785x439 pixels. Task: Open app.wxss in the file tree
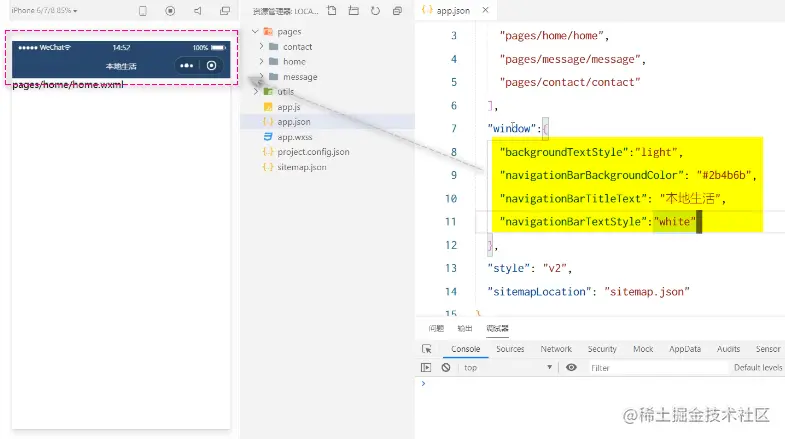click(x=294, y=137)
